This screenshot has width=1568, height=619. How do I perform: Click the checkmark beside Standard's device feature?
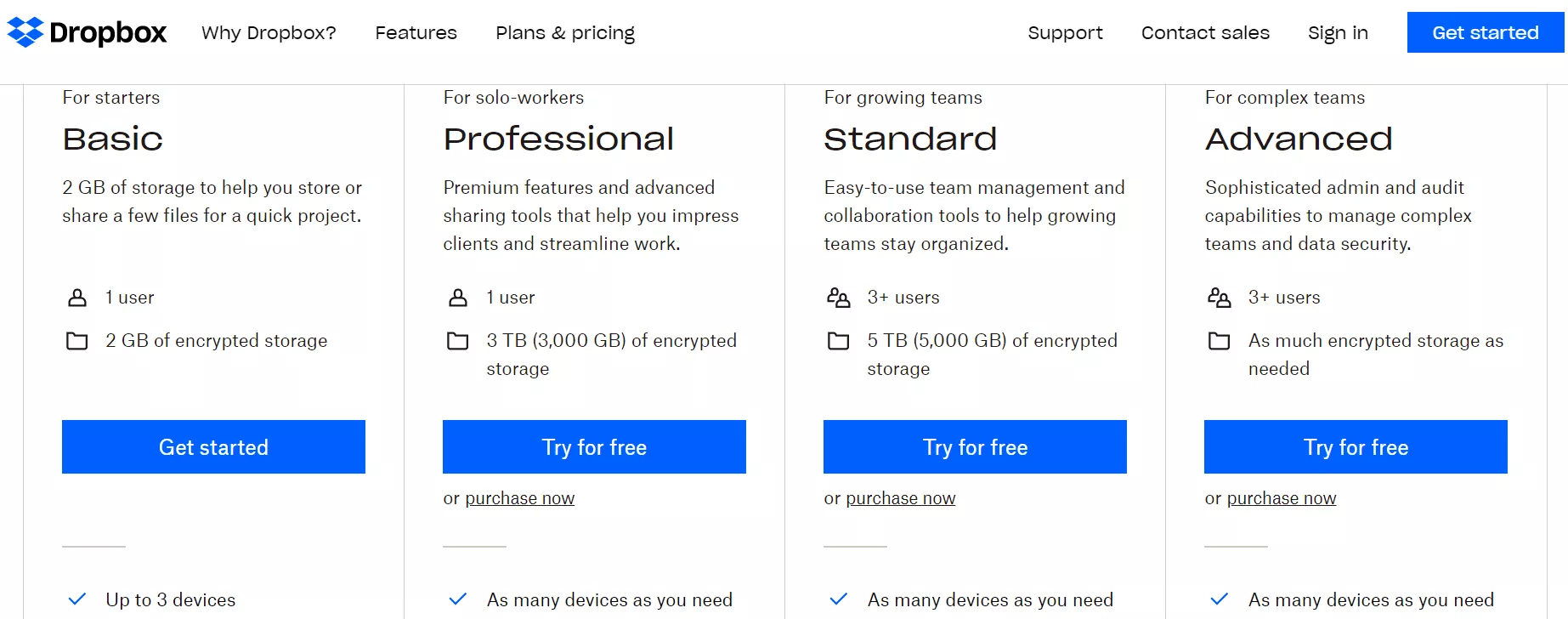[838, 599]
